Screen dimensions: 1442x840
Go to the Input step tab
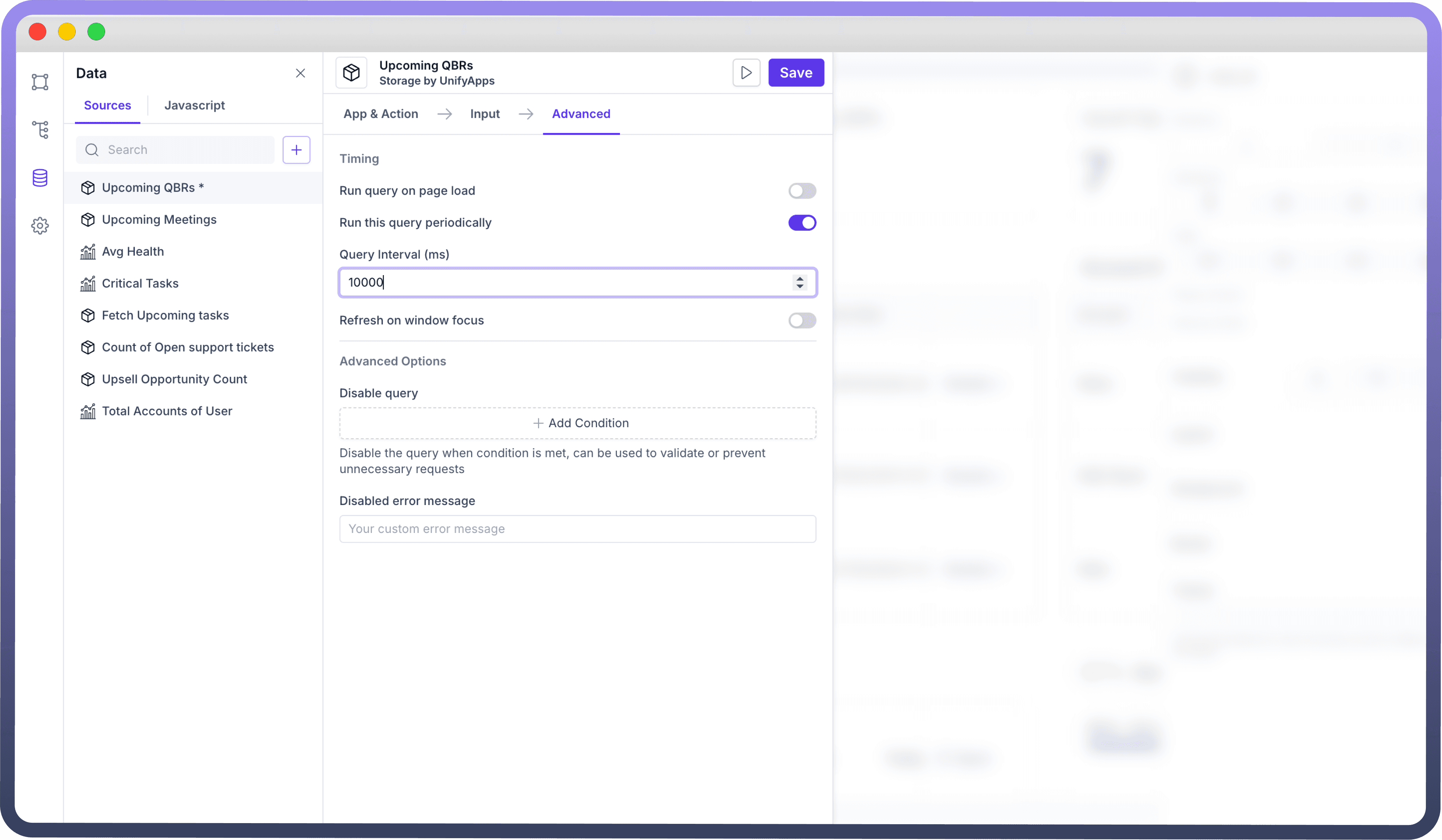pyautogui.click(x=485, y=114)
